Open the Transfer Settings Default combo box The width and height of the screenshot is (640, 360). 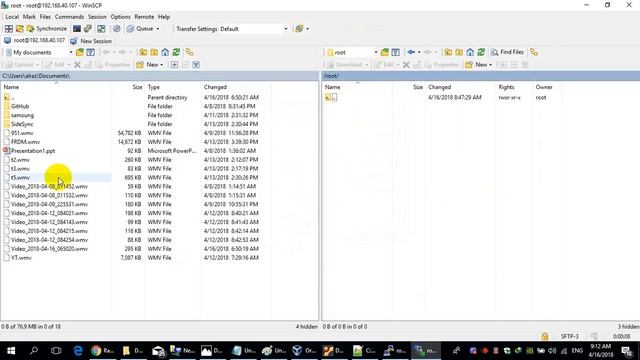pyautogui.click(x=253, y=29)
